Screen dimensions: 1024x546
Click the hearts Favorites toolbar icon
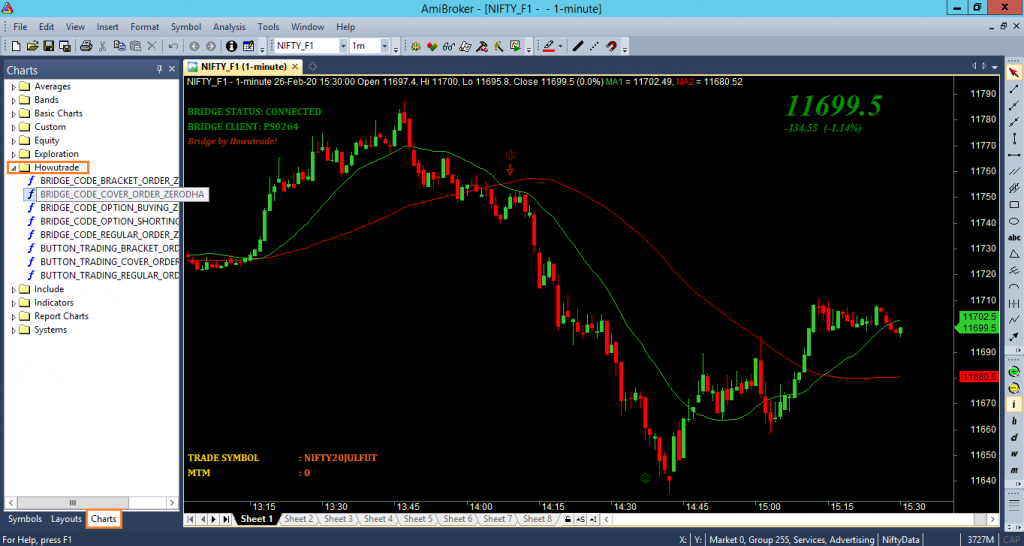(x=432, y=46)
